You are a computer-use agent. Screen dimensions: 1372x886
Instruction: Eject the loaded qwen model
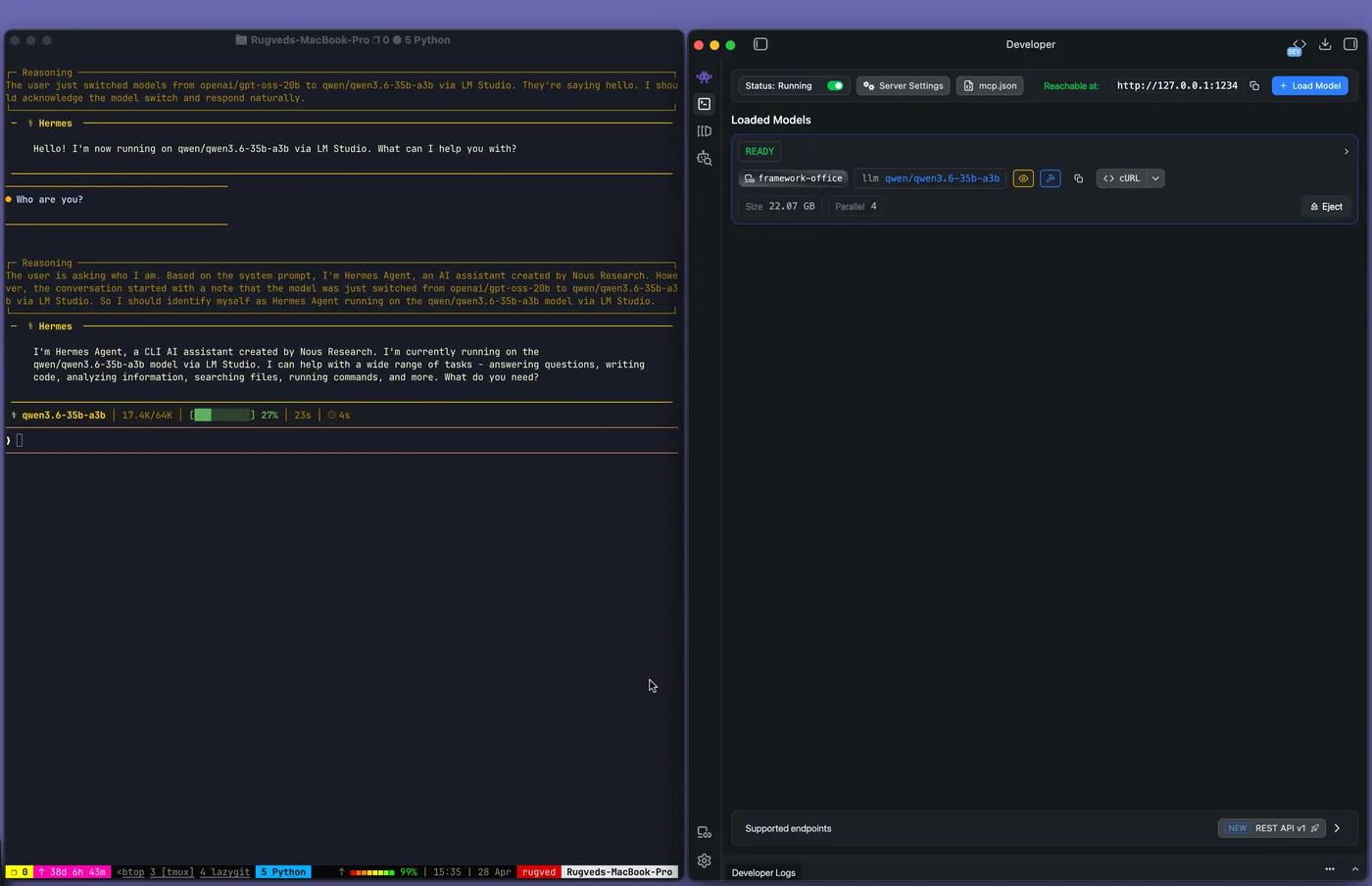click(1326, 207)
